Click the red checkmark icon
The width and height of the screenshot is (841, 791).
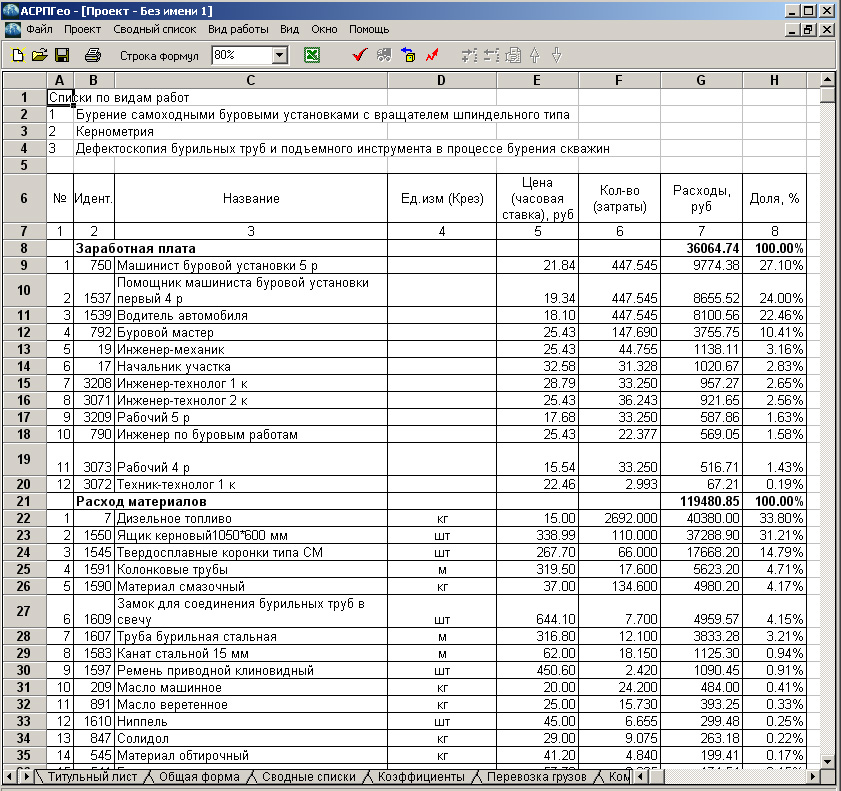coord(359,55)
